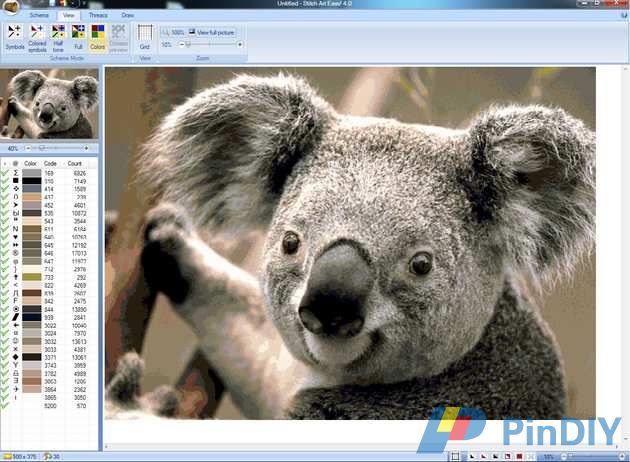630x462 pixels.
Task: Click the Color column header
Action: [30, 163]
